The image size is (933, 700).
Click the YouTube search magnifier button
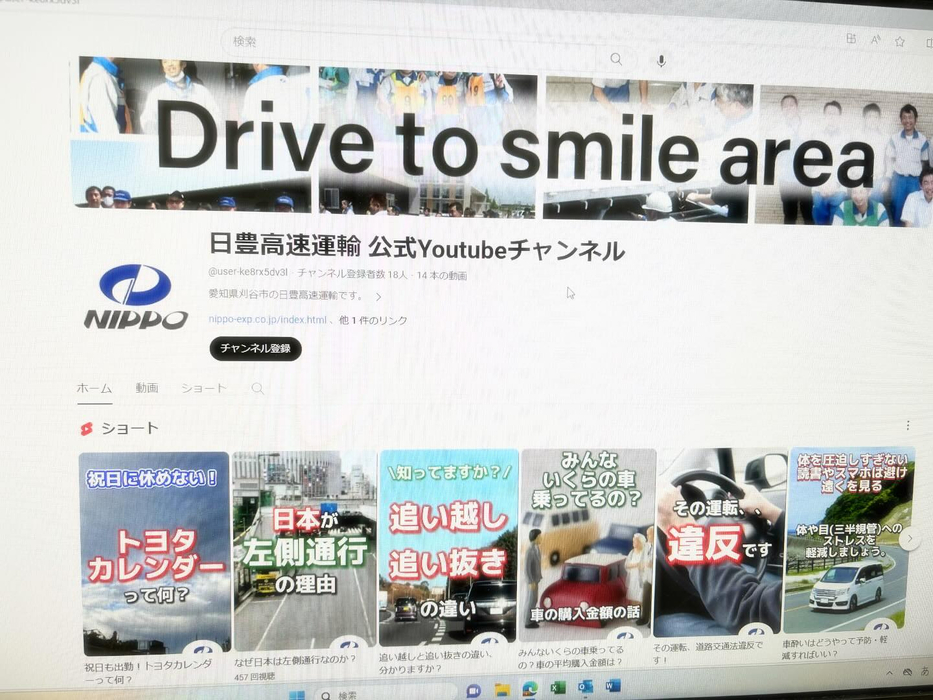(x=616, y=58)
